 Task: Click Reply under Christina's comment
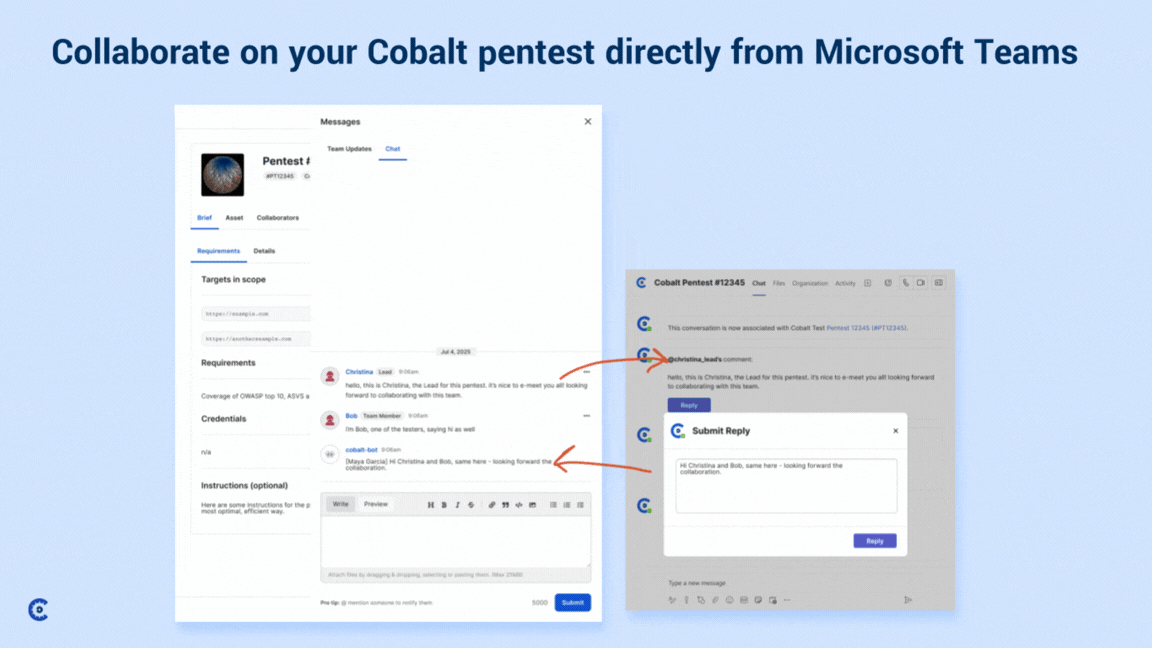point(688,405)
